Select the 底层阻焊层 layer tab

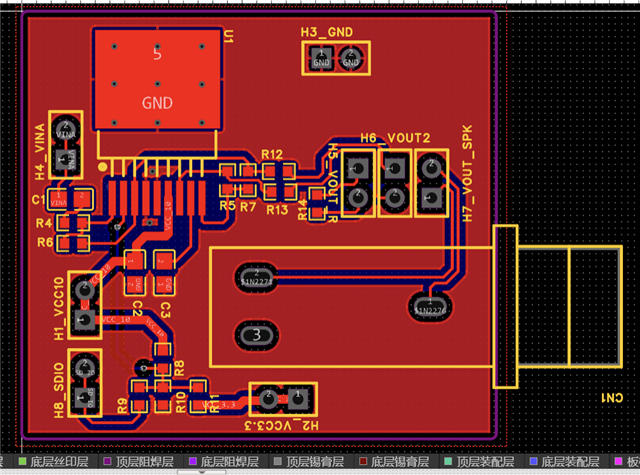tap(224, 462)
